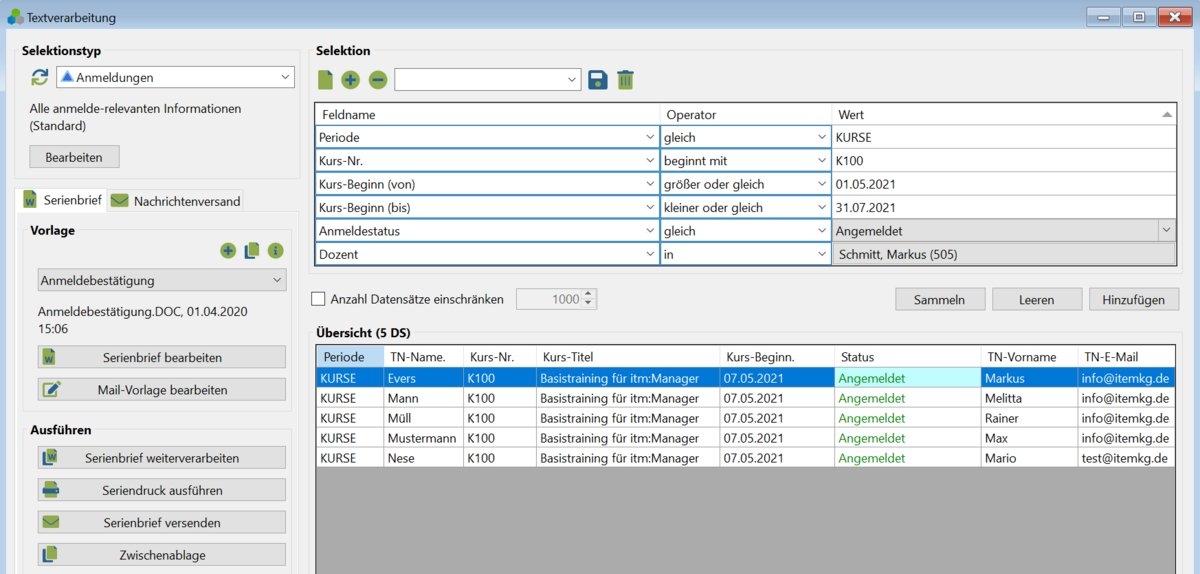The width and height of the screenshot is (1200, 574).
Task: Select the Serienbrief tab
Action: pos(62,200)
